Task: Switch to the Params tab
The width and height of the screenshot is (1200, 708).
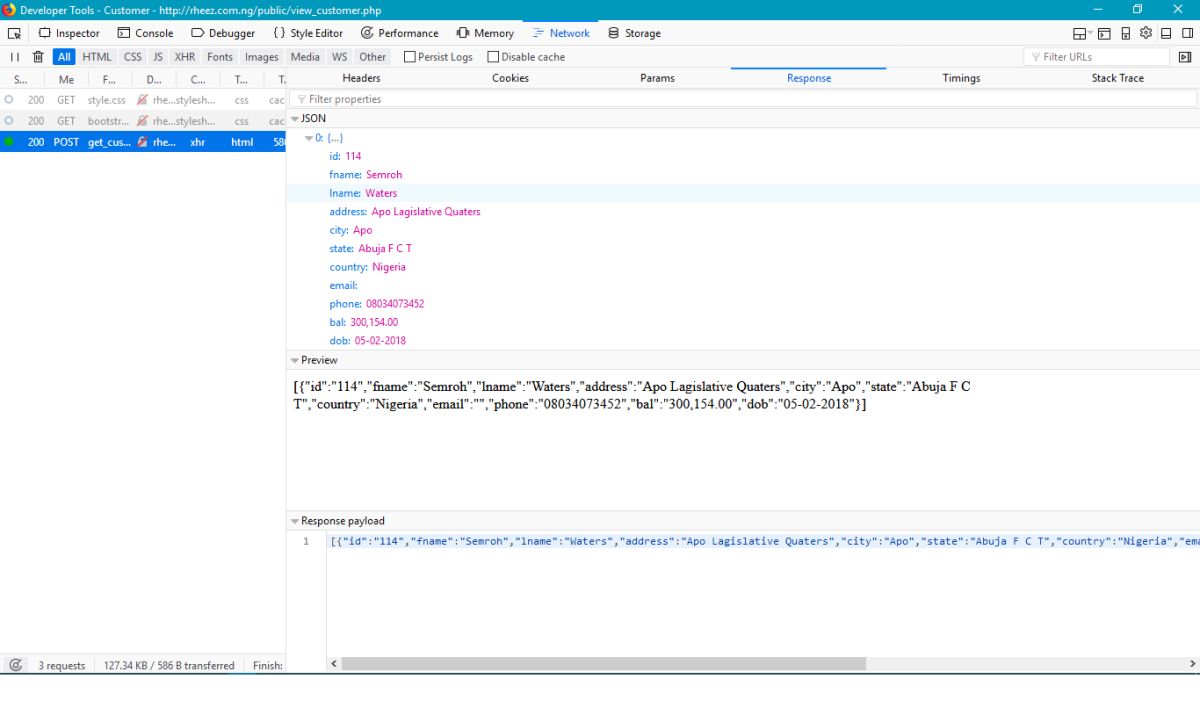Action: (657, 78)
